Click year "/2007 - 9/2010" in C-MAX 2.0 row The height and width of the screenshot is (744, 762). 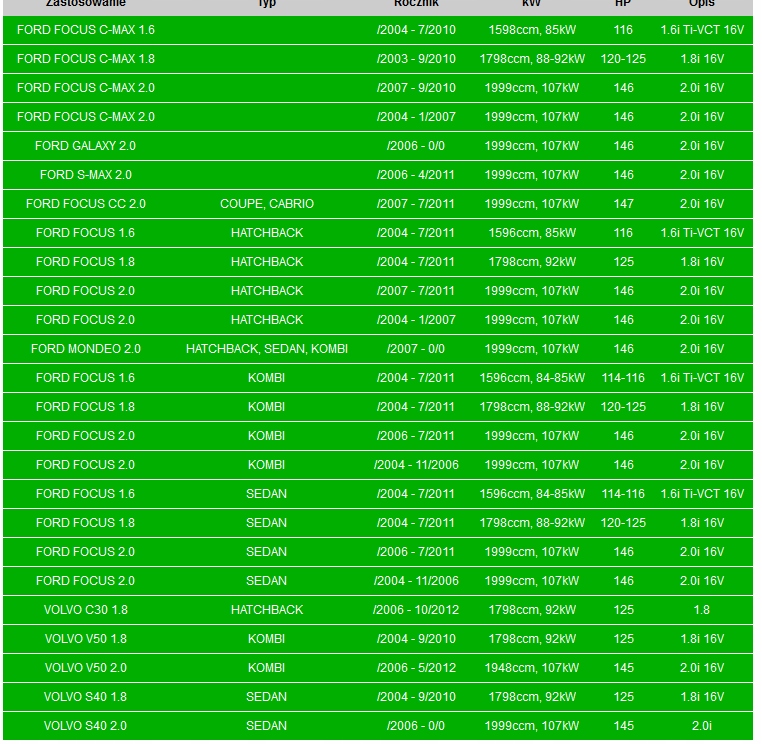point(416,88)
